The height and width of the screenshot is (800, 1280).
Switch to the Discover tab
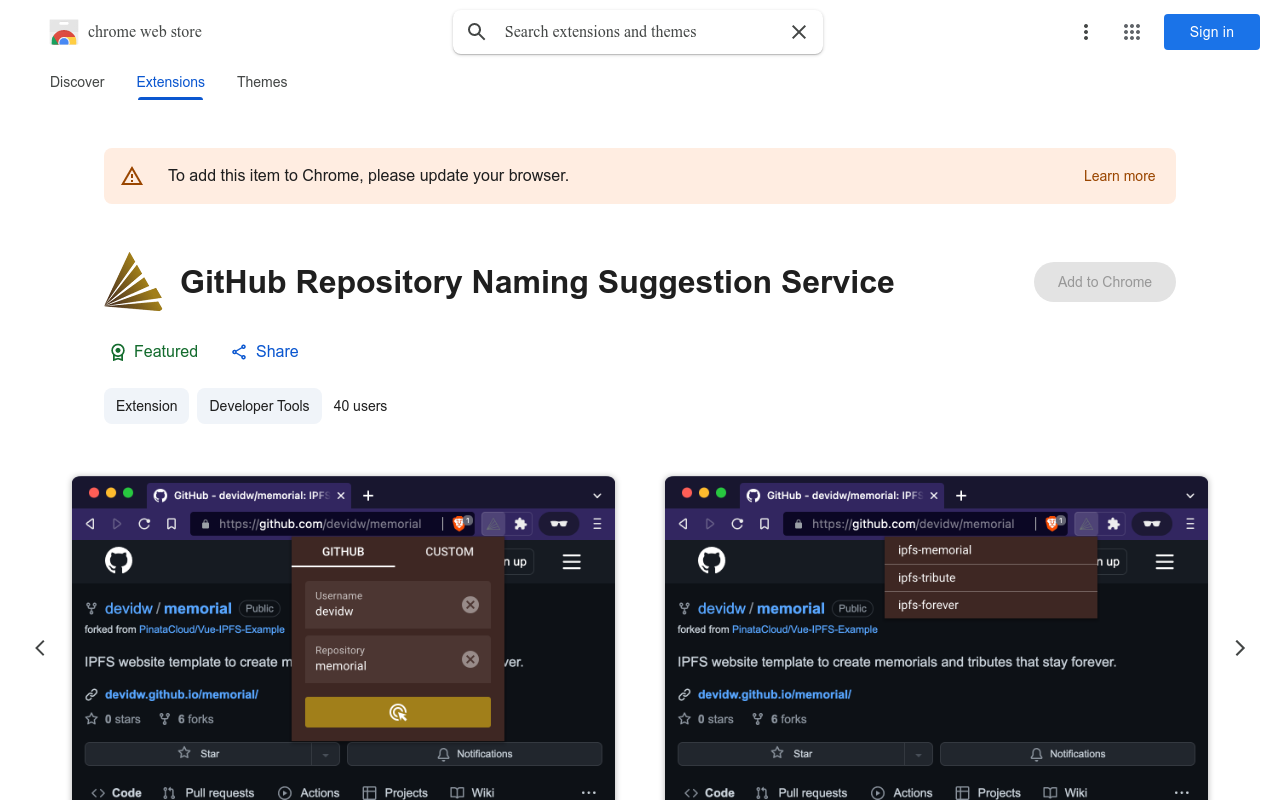[77, 82]
